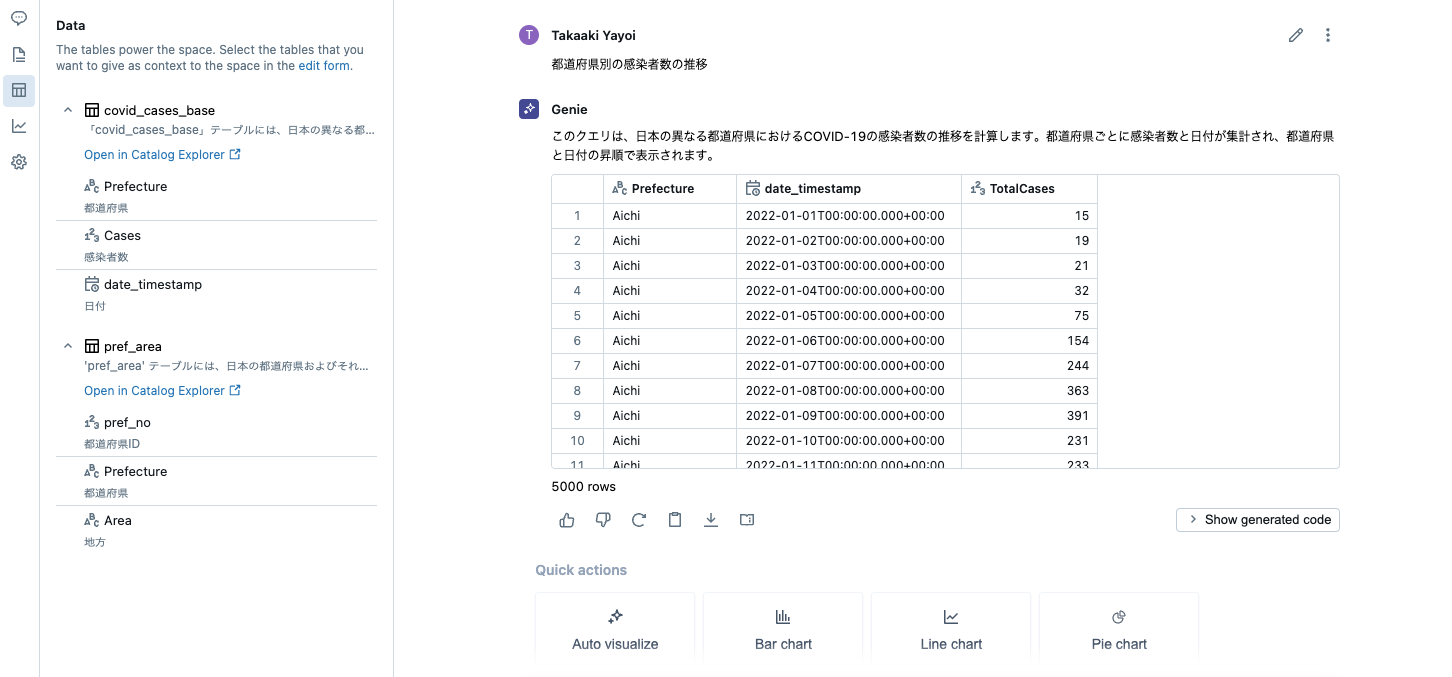Expand Show generated code
The width and height of the screenshot is (1452, 677).
click(x=1257, y=519)
